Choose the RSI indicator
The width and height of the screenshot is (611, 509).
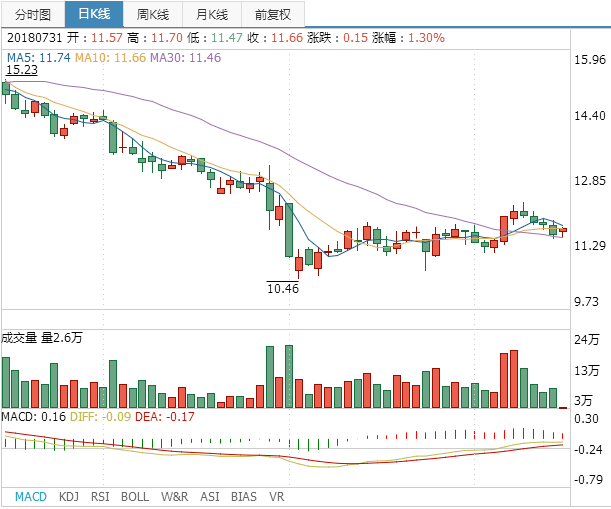click(100, 497)
